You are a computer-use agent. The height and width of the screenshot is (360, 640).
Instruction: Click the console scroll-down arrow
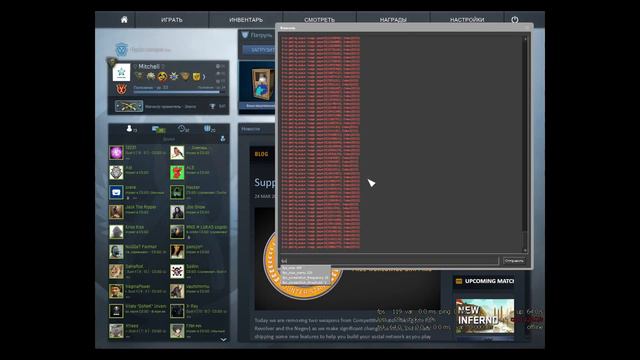[525, 250]
